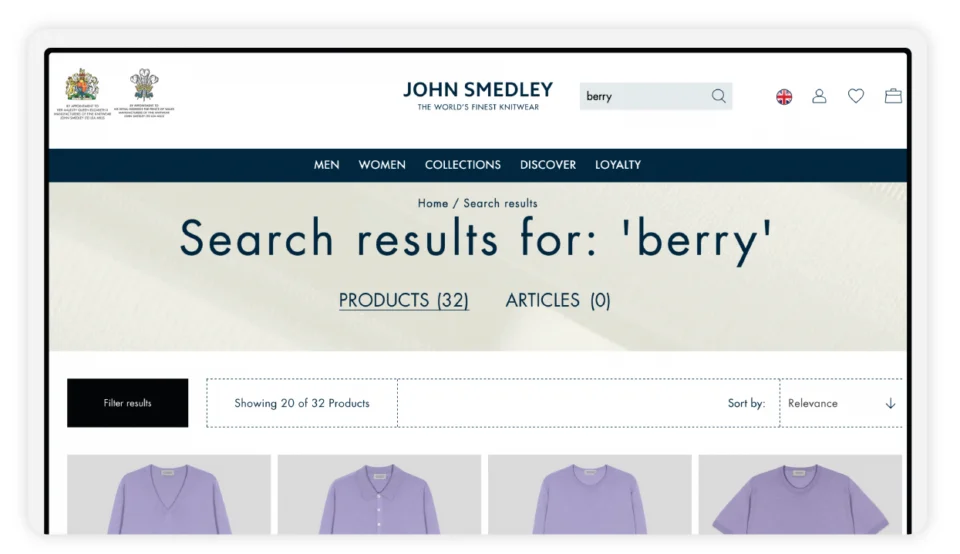Click the search magnifier icon

pos(718,96)
